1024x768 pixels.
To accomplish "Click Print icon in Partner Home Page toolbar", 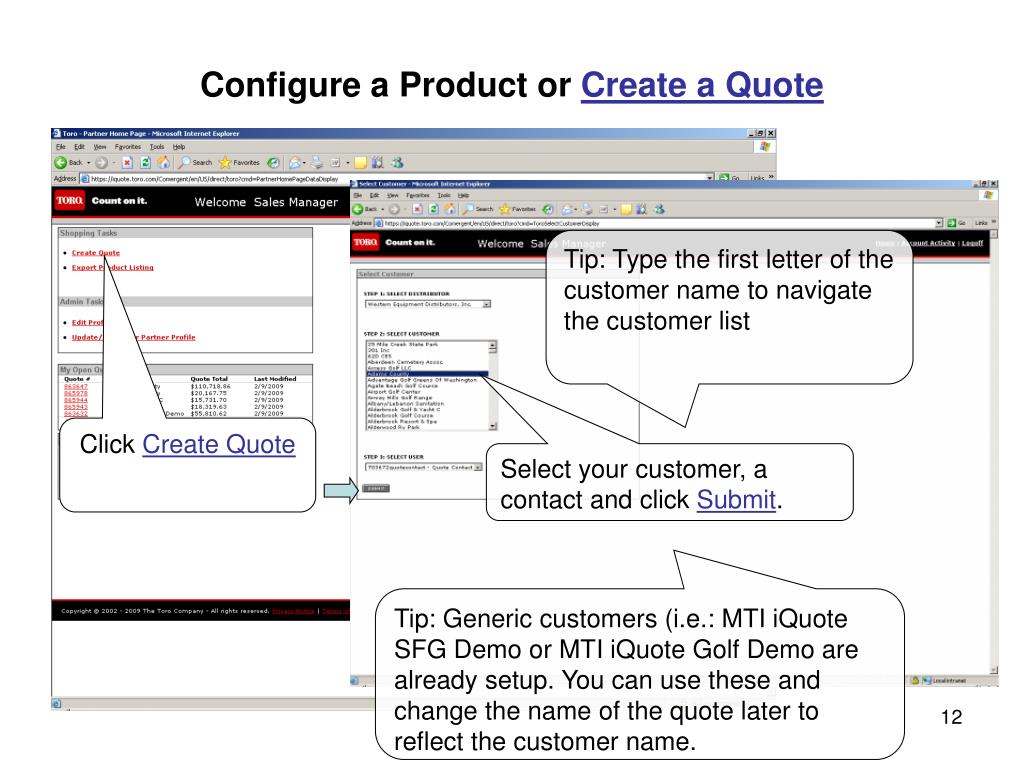I will [317, 163].
